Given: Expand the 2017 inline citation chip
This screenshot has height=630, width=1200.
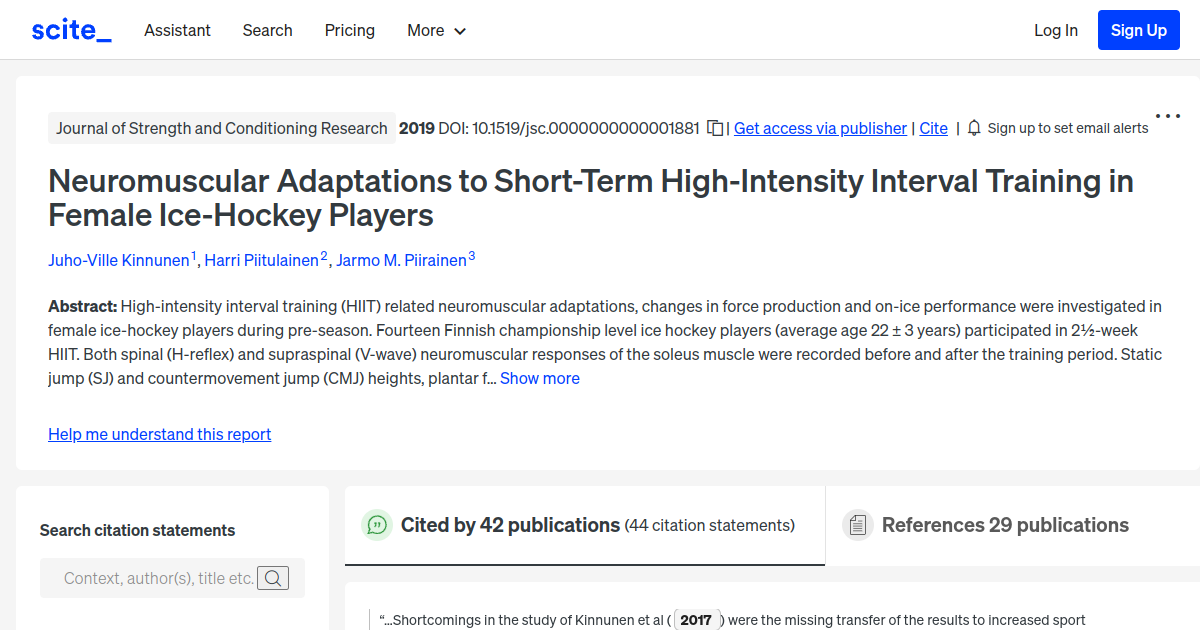Looking at the screenshot, I should pyautogui.click(x=696, y=620).
